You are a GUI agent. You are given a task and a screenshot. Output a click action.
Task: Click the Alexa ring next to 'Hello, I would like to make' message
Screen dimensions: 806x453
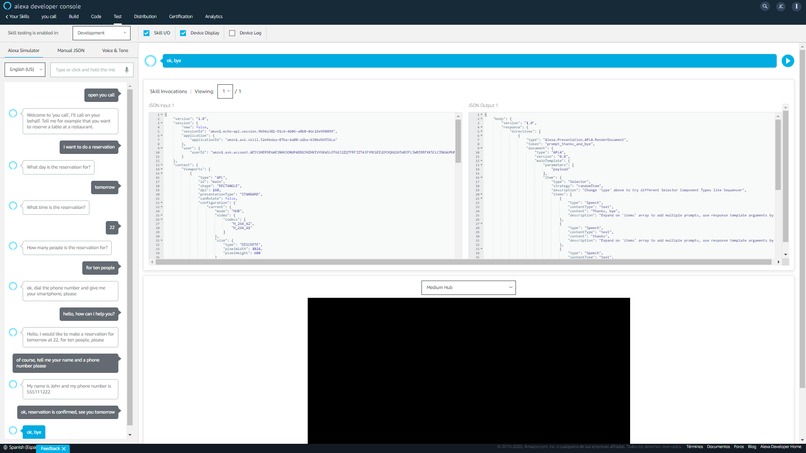(13, 332)
